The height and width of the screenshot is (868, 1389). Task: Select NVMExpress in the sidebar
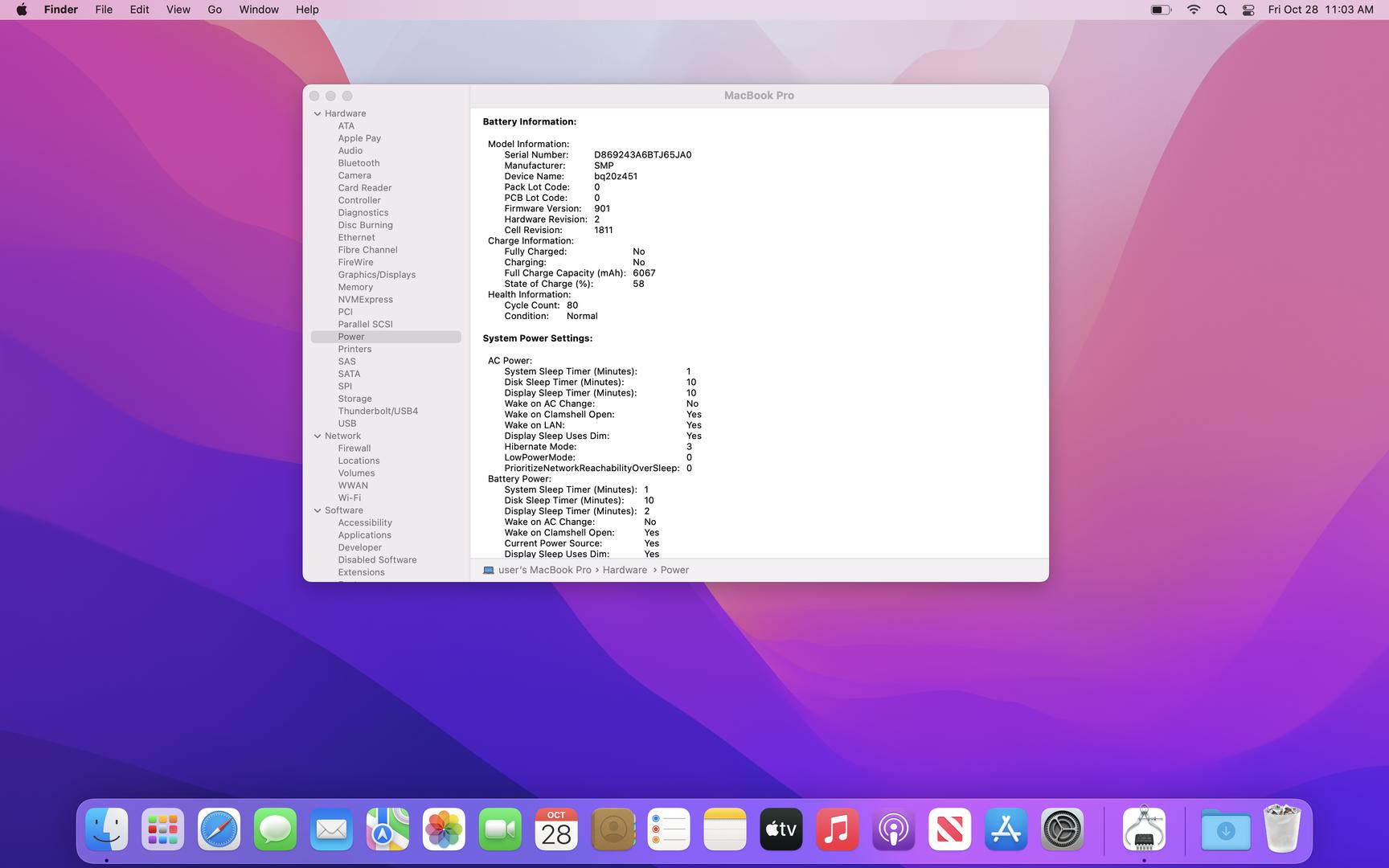point(366,300)
